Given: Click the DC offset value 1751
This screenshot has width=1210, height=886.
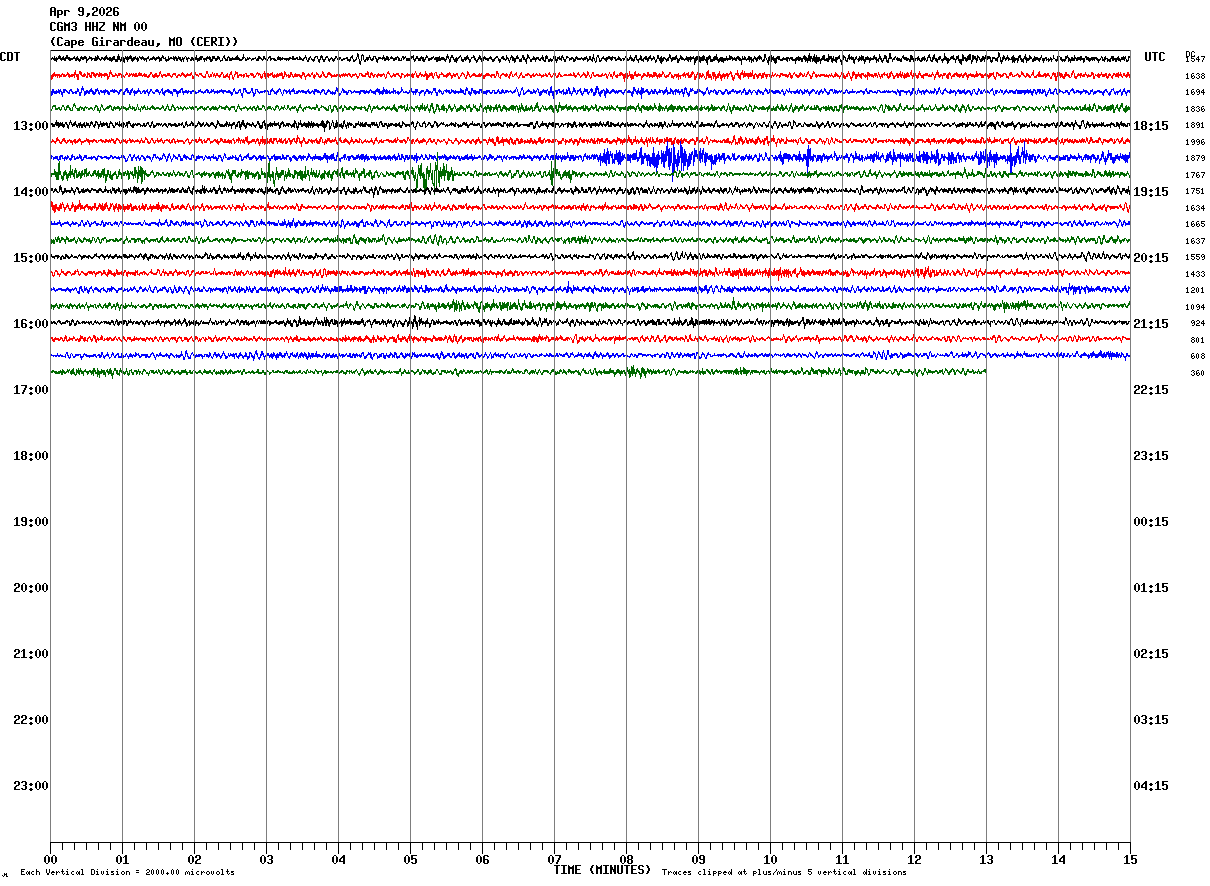Looking at the screenshot, I should coord(1195,192).
